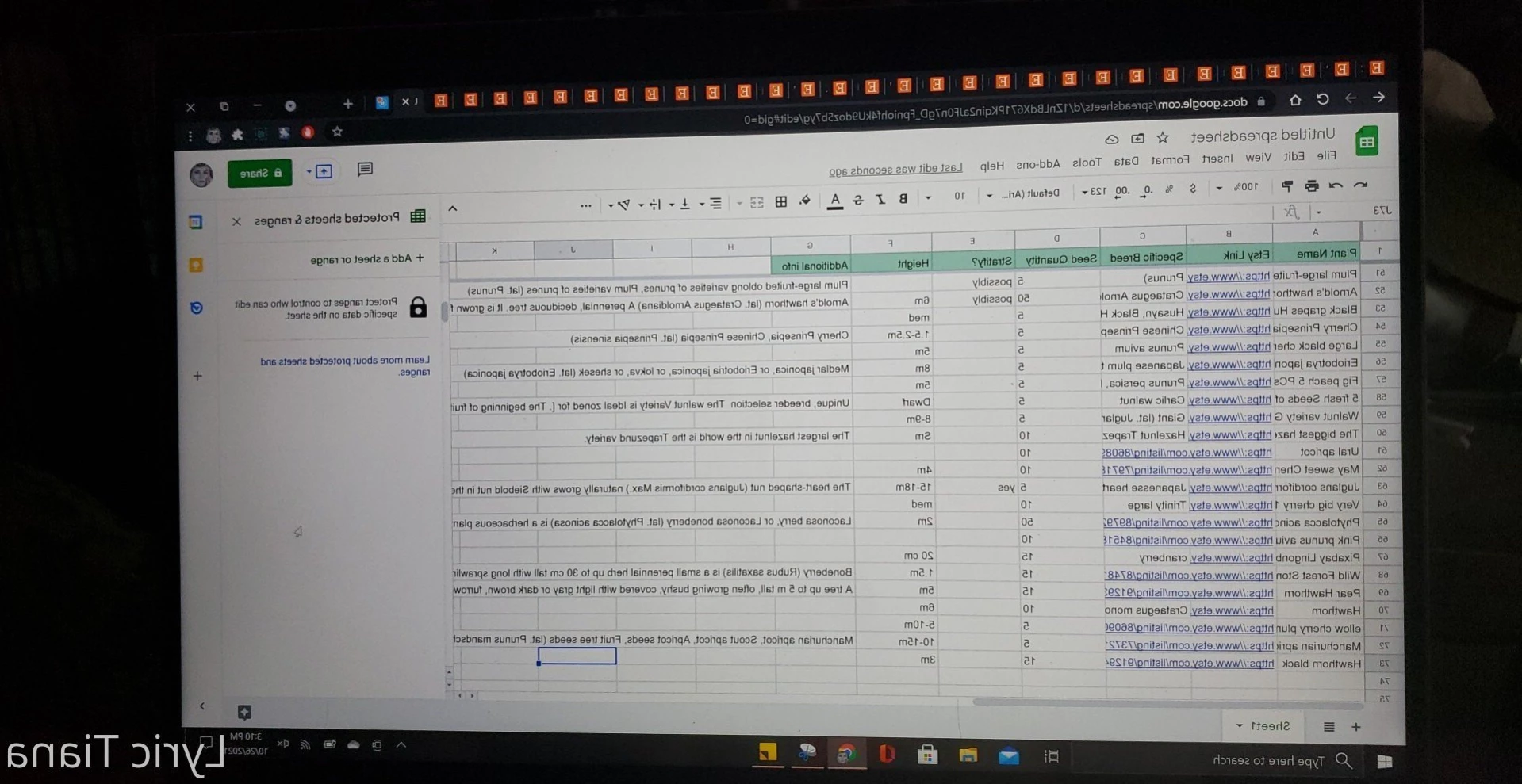Screen dimensions: 1522x784
Task: Click the get add-ons plus icon
Action: 197,376
